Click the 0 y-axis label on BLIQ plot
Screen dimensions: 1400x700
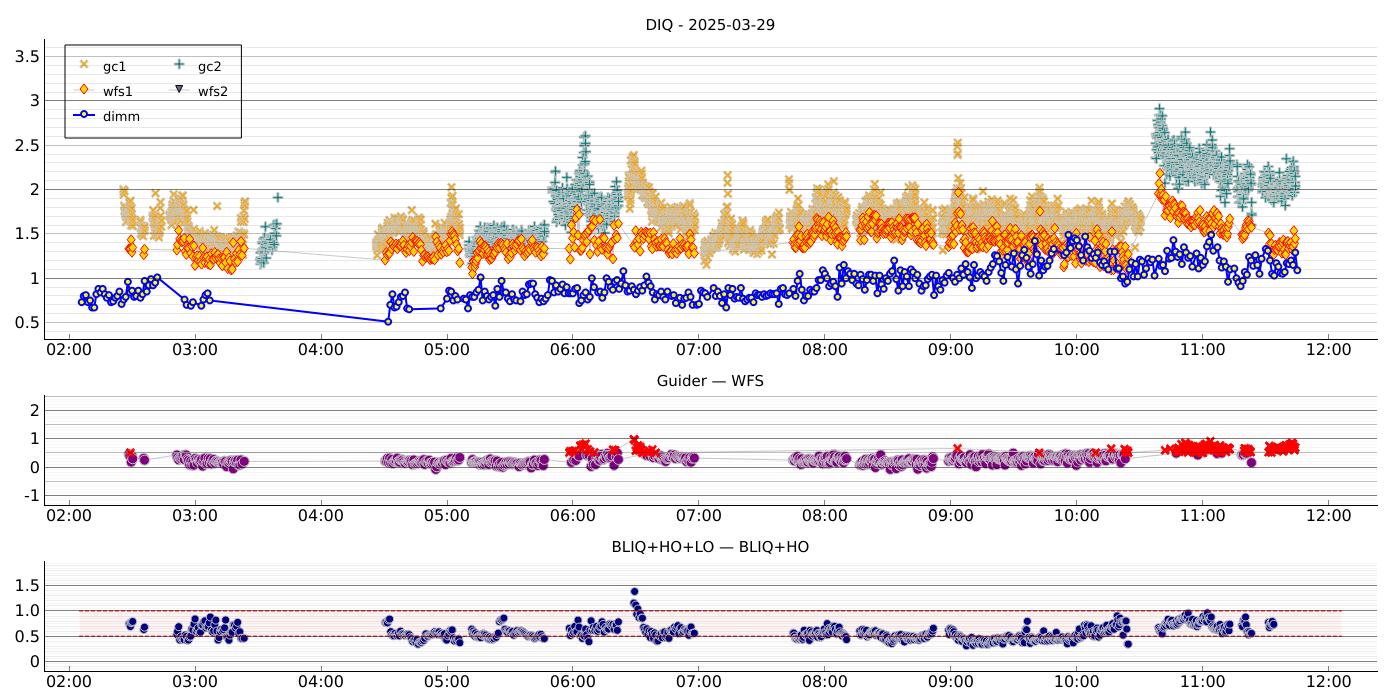[34, 662]
